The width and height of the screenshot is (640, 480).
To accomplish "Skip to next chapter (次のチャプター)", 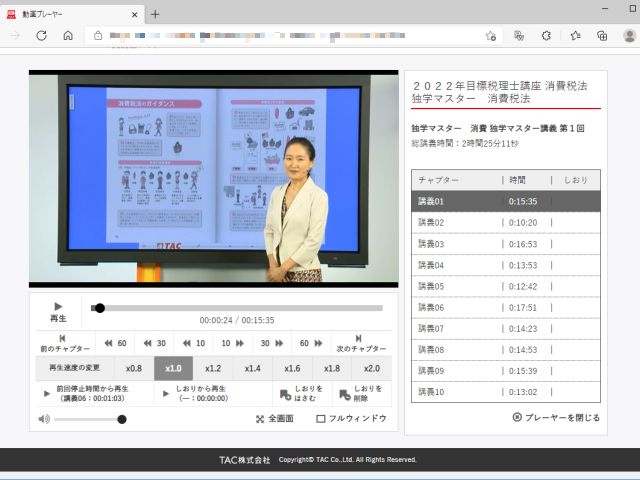I will [359, 343].
